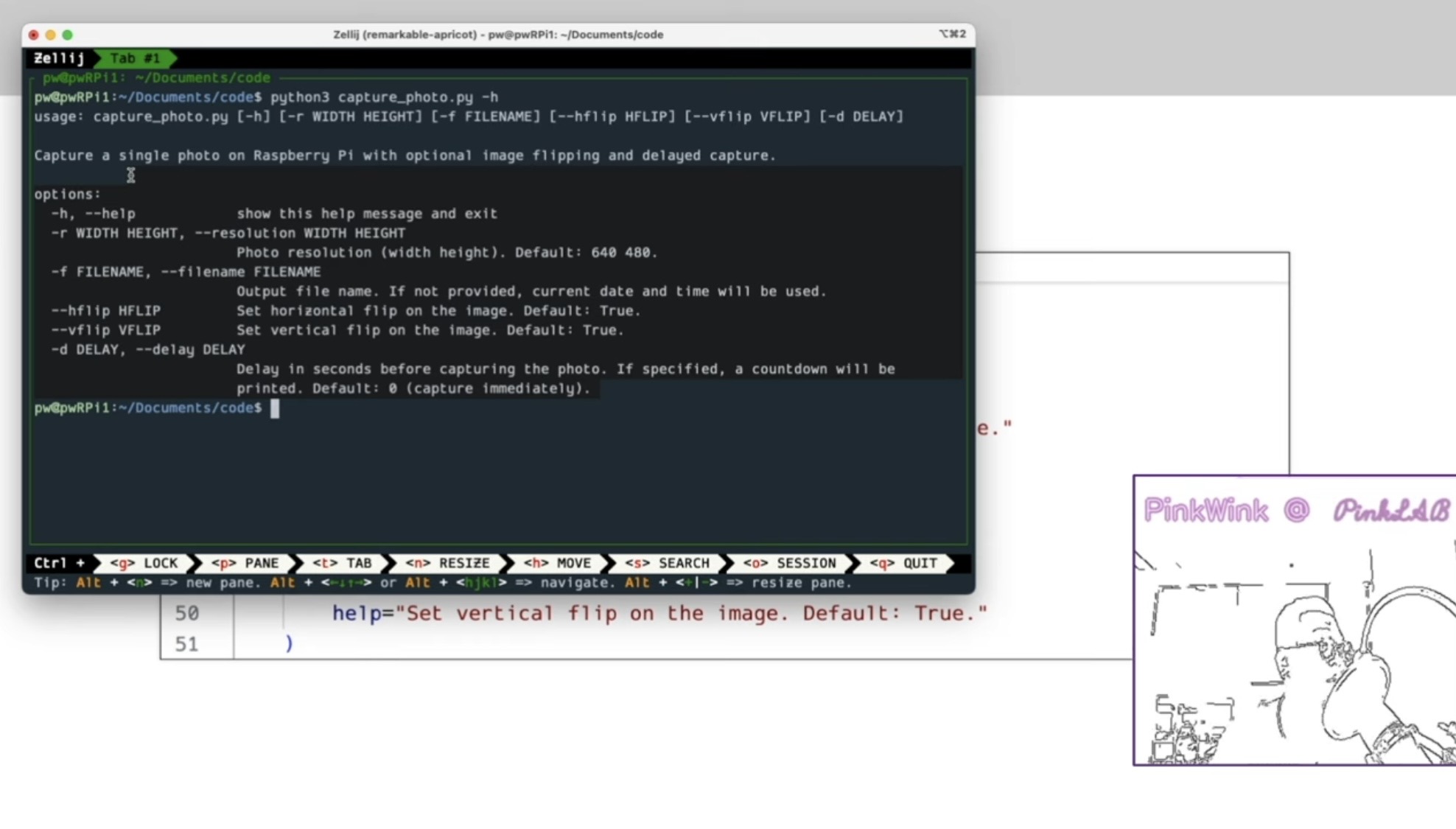Select the PANE mode in the Zellij bar
Viewport: 1456px width, 829px height.
pos(245,563)
